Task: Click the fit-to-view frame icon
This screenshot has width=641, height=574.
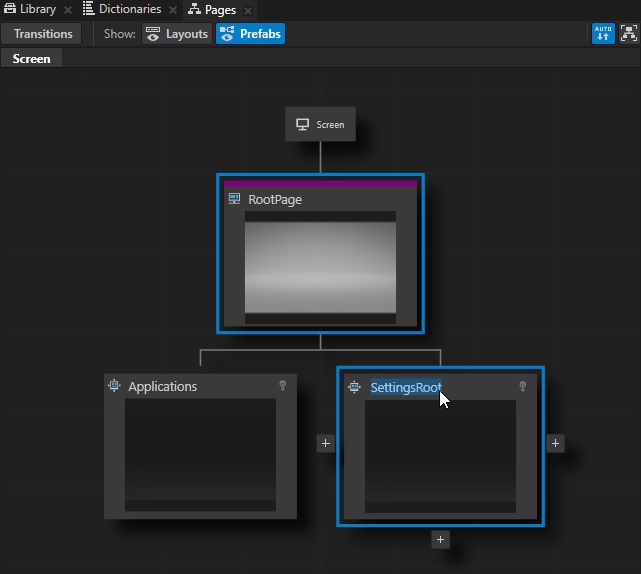Action: click(628, 34)
